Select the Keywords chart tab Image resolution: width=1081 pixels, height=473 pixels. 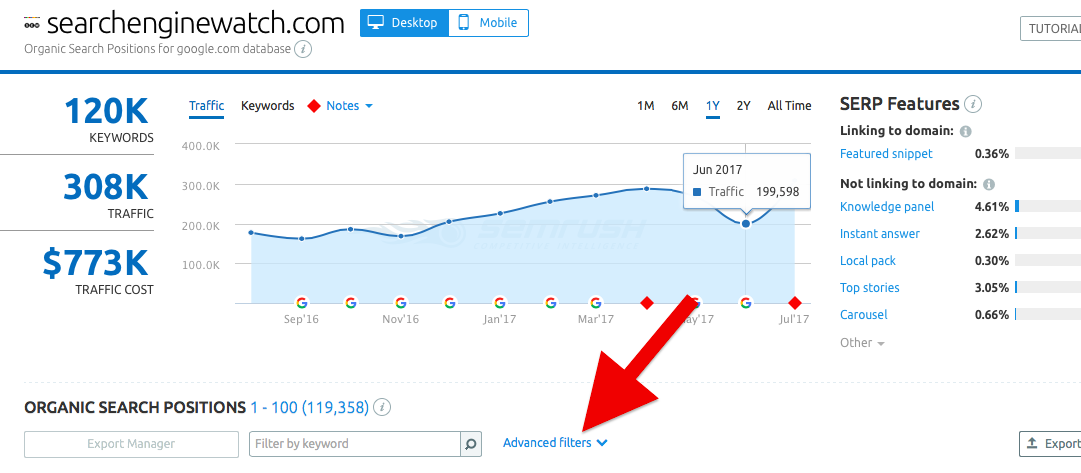[267, 105]
